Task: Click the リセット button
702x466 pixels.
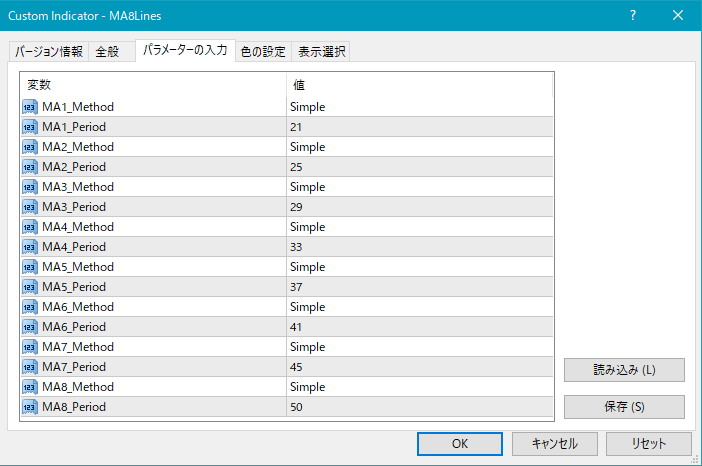Action: [x=649, y=443]
